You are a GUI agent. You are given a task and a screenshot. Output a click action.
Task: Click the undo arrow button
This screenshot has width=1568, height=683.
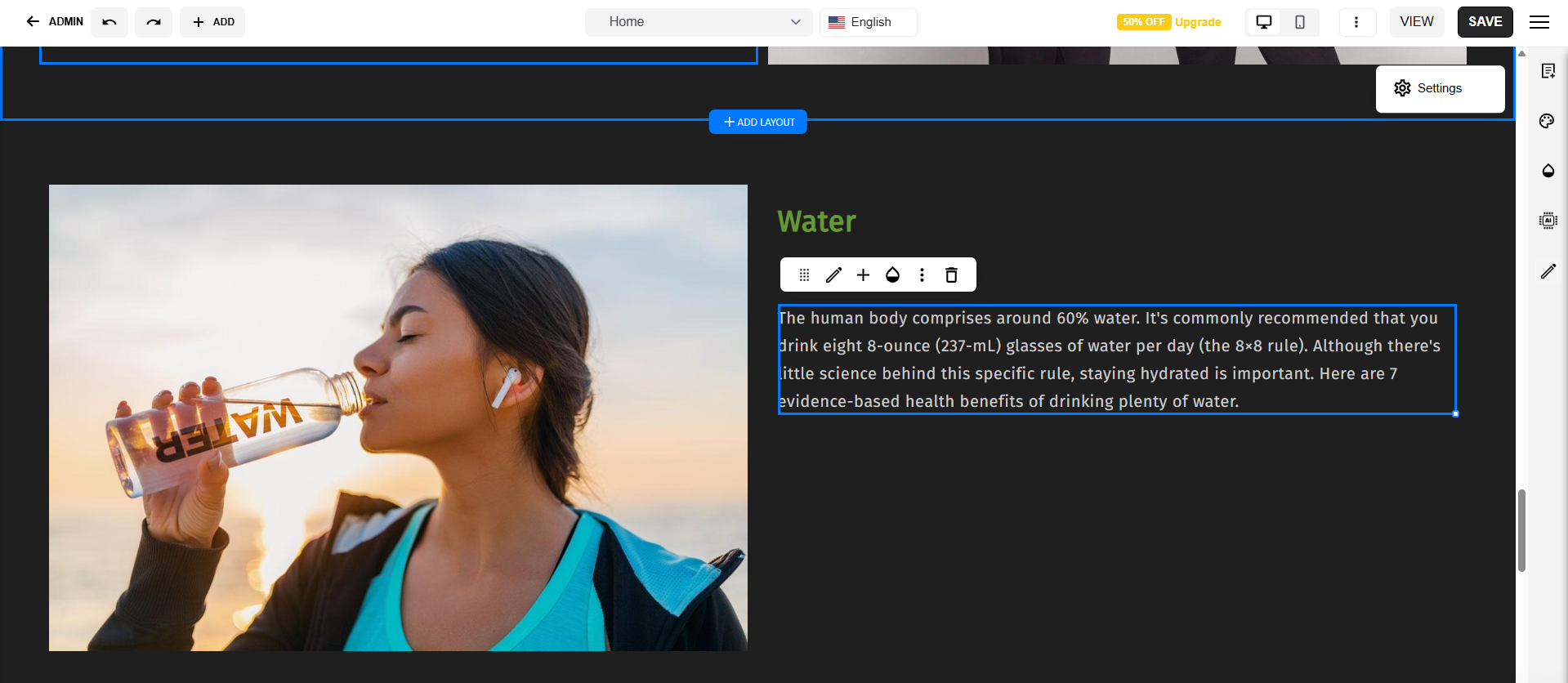[109, 22]
